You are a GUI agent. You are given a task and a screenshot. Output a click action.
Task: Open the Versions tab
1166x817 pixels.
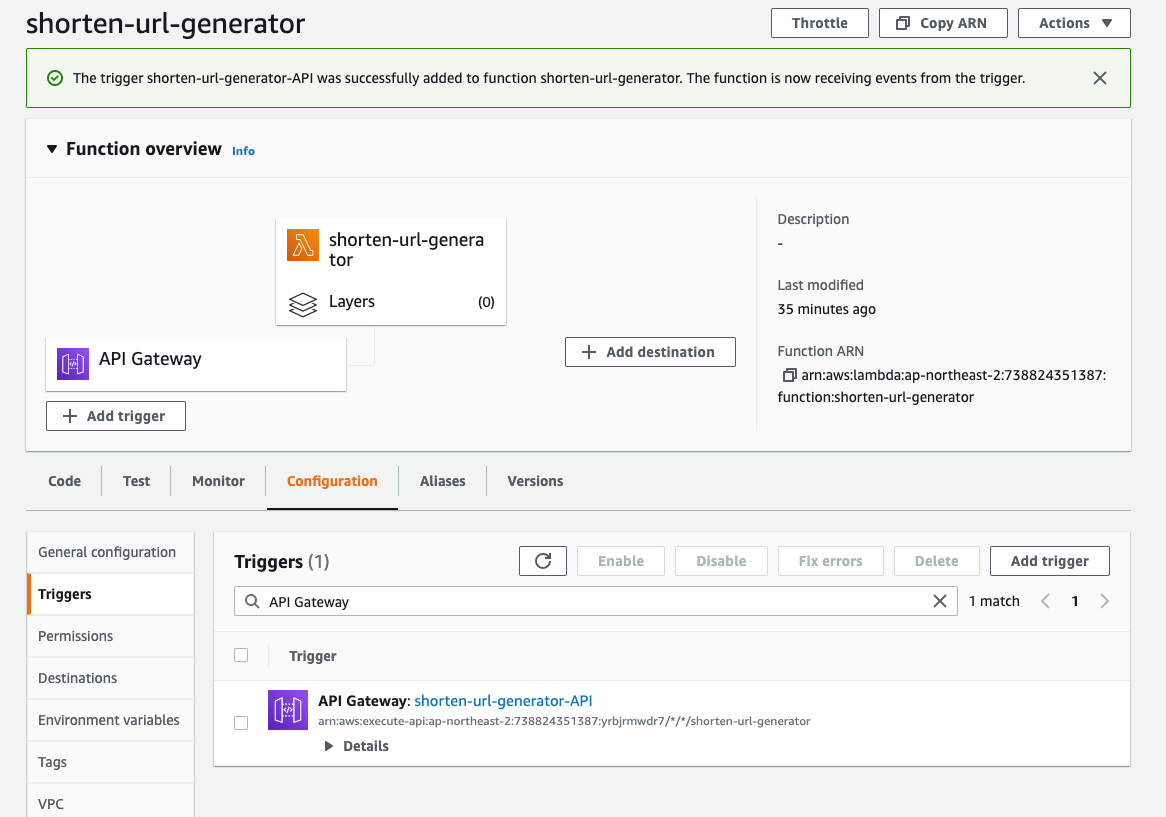pyautogui.click(x=535, y=481)
